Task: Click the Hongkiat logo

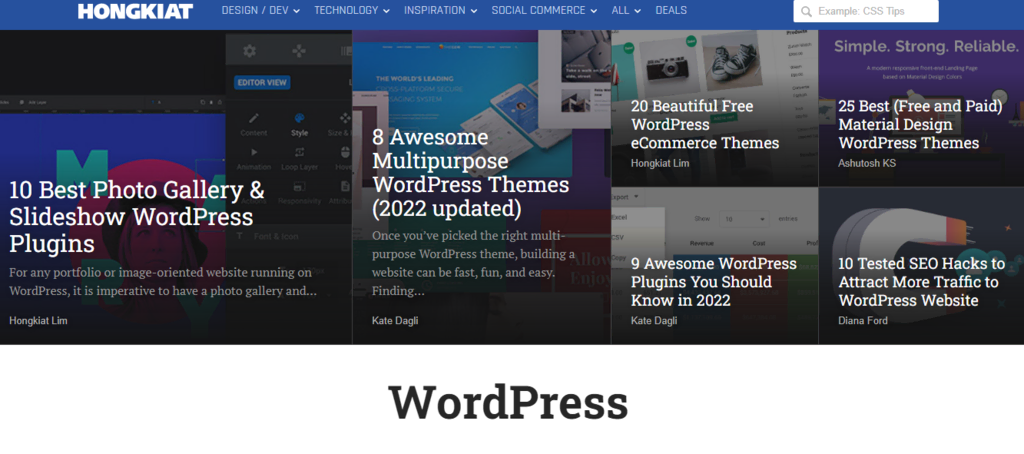Action: [135, 11]
